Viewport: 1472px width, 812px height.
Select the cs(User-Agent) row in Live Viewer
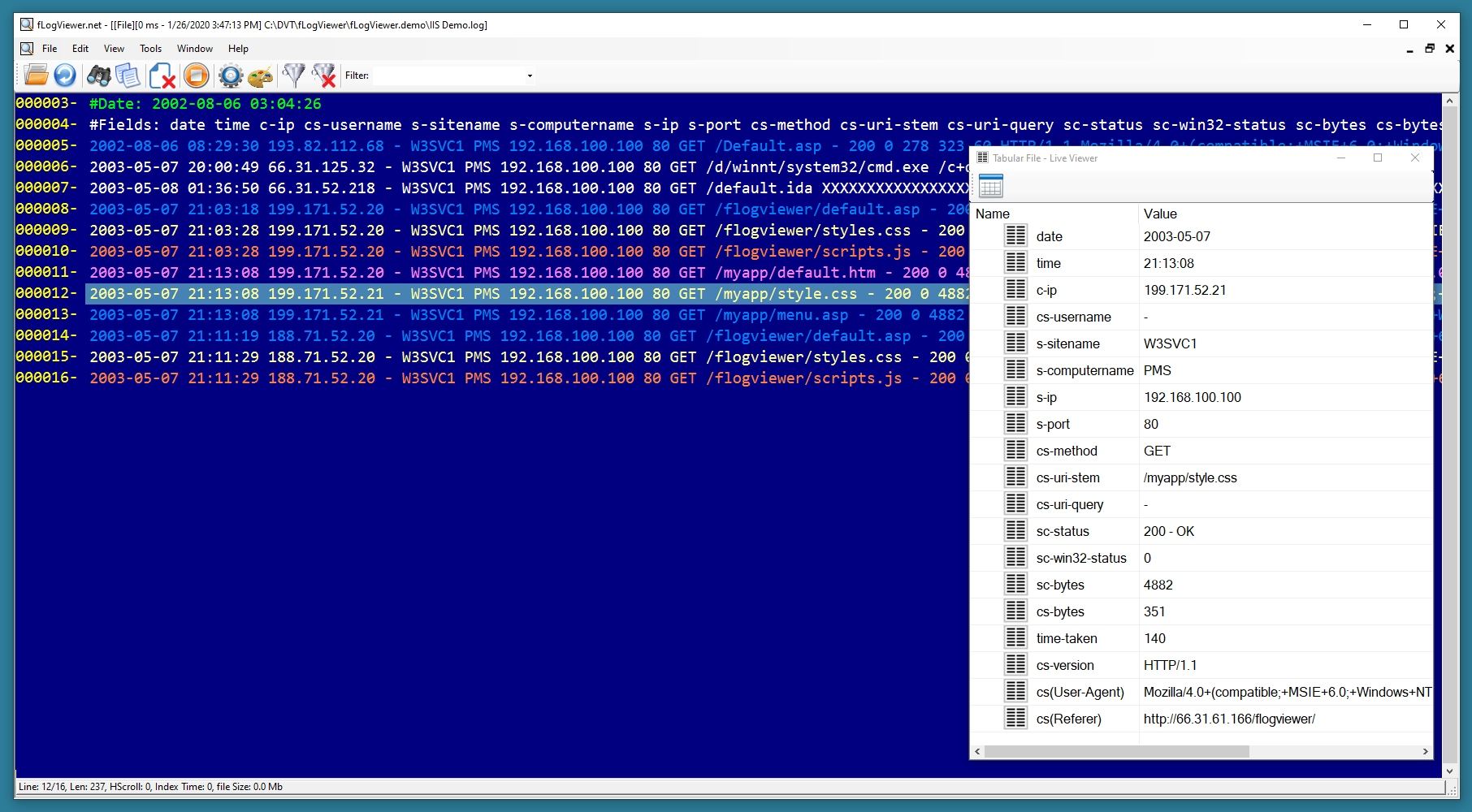click(1079, 692)
